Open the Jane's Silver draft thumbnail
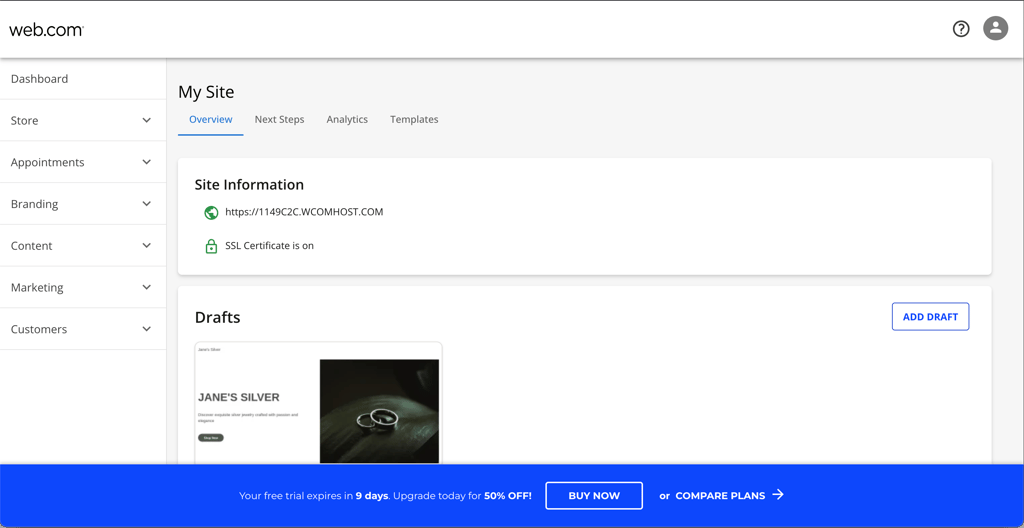Viewport: 1024px width, 528px height. [318, 403]
